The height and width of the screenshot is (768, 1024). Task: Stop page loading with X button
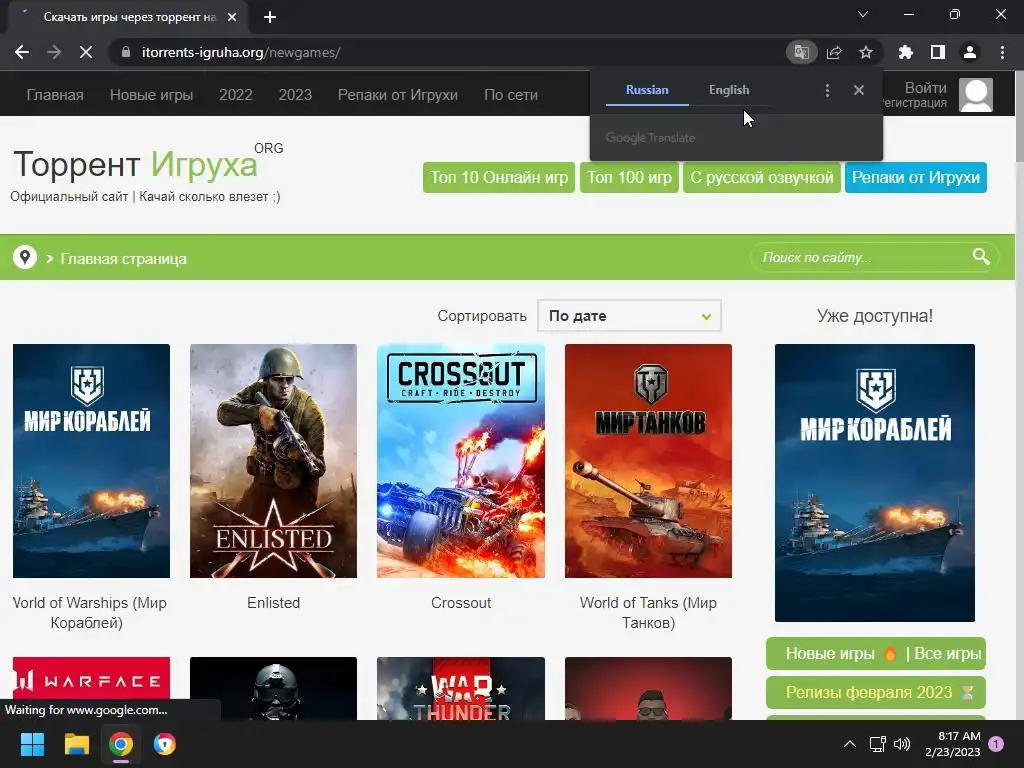[x=86, y=52]
